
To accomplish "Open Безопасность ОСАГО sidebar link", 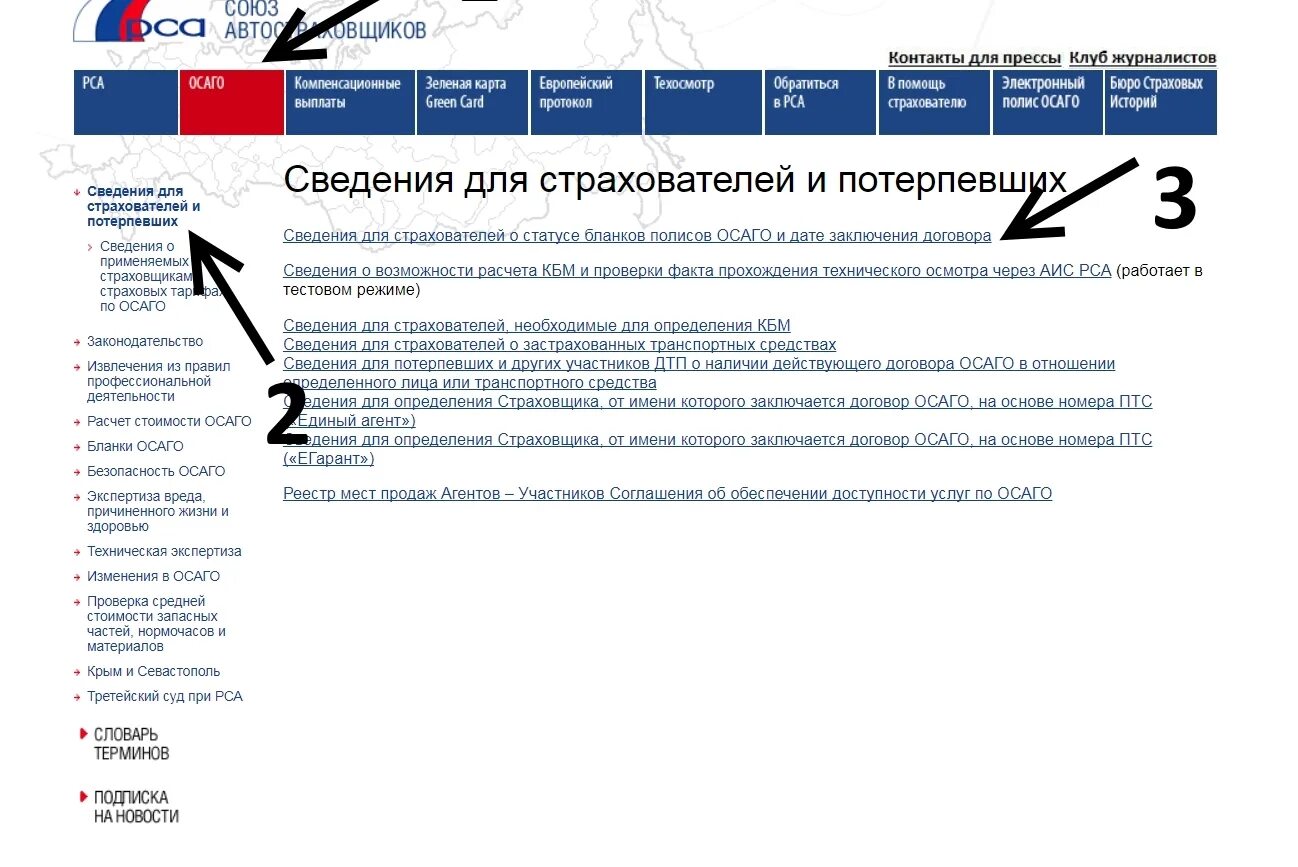I will pos(156,472).
